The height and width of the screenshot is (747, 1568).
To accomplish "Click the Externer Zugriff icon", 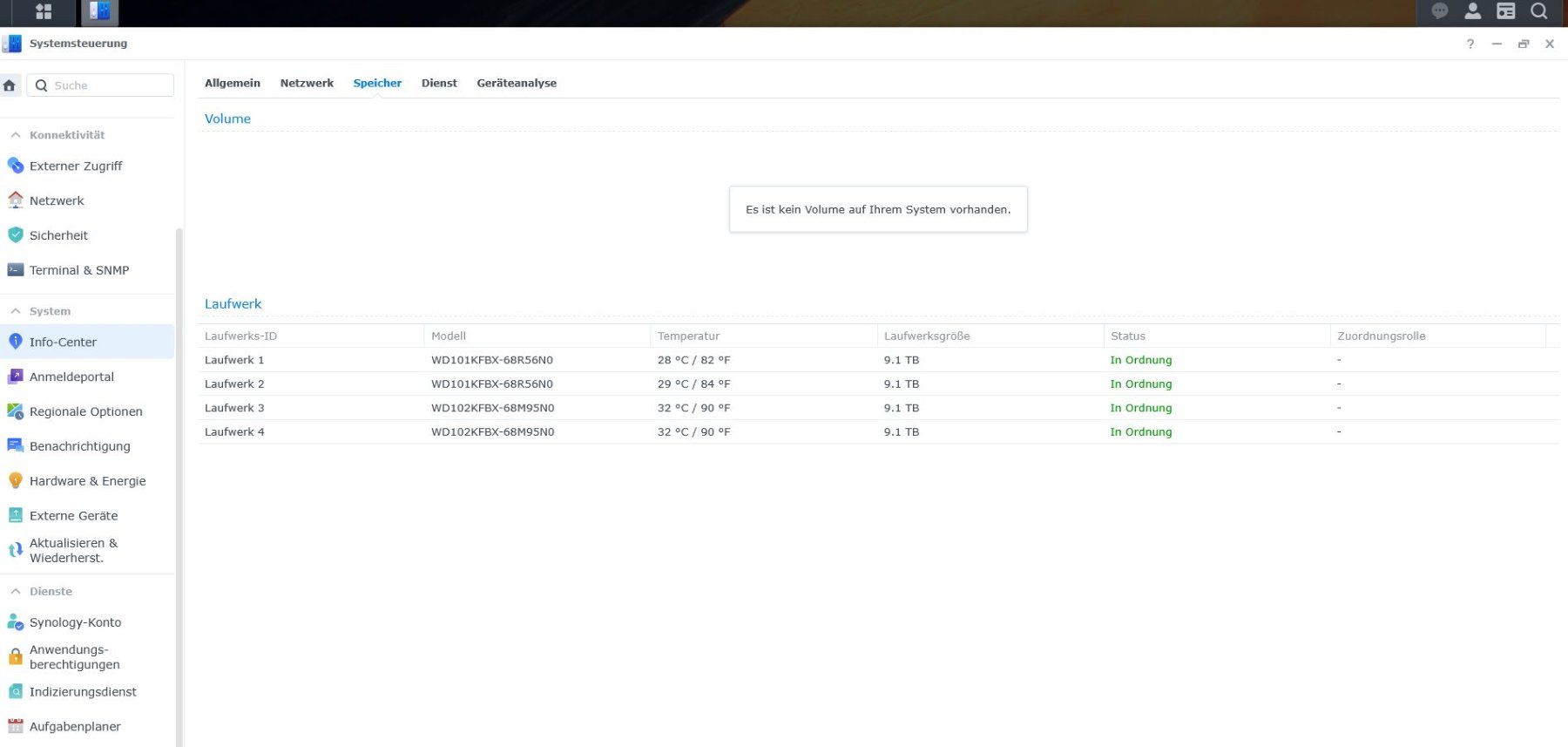I will [16, 166].
